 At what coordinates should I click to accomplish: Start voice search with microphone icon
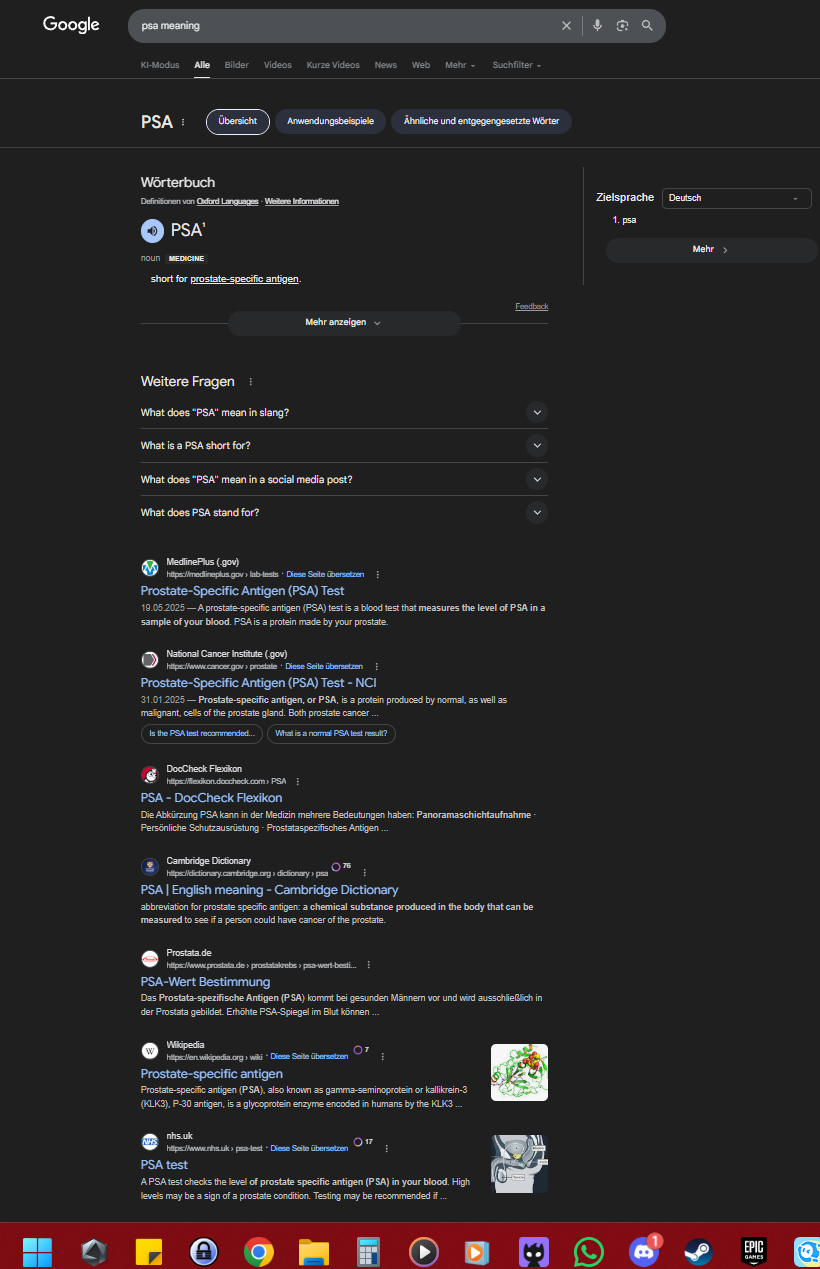pos(597,26)
